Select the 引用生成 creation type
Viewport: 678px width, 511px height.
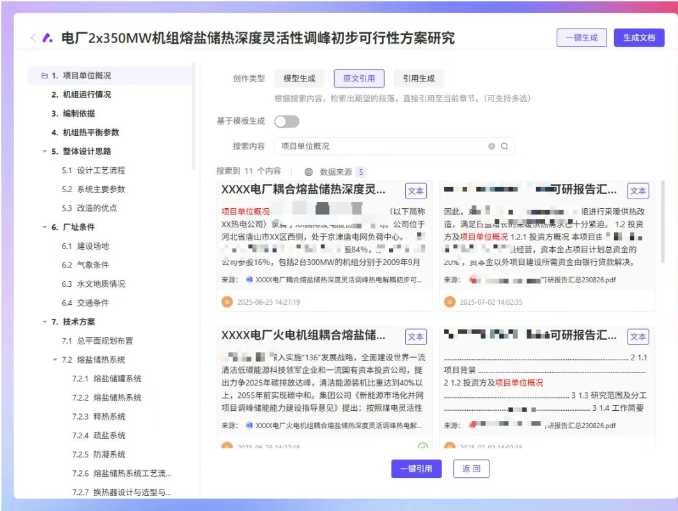(x=418, y=78)
